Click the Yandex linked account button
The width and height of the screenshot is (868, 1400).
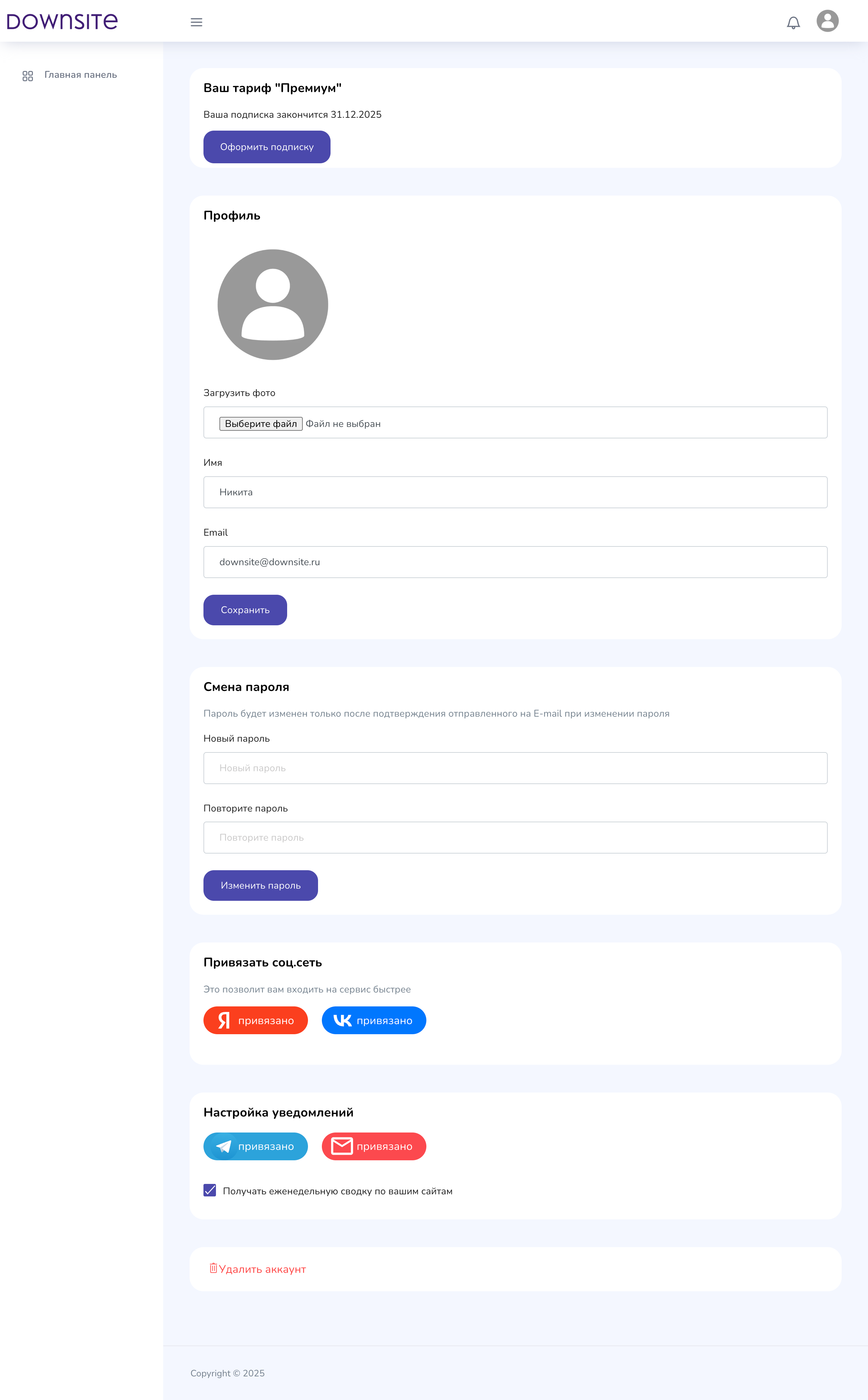tap(256, 1020)
